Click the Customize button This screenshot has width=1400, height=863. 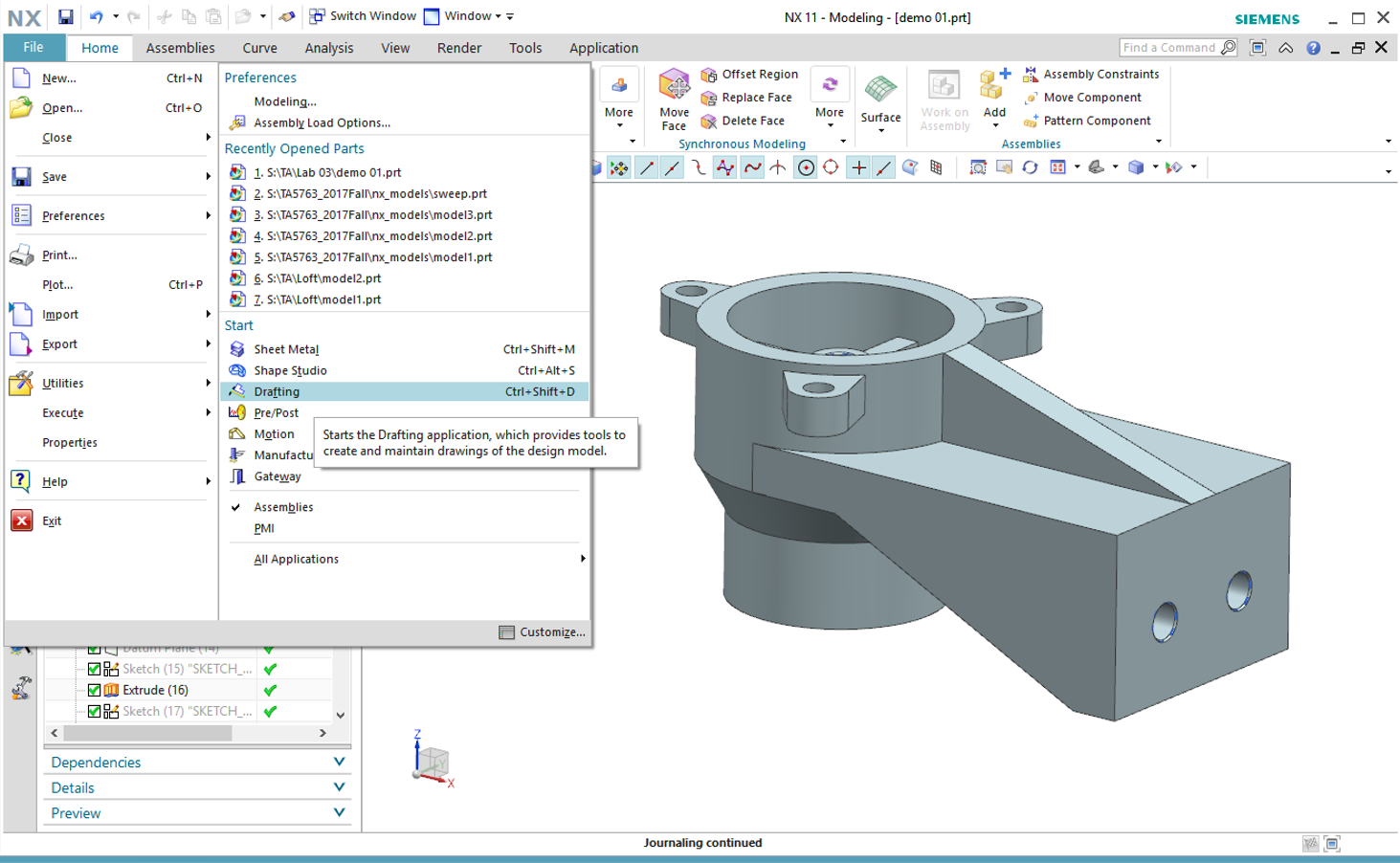(542, 632)
